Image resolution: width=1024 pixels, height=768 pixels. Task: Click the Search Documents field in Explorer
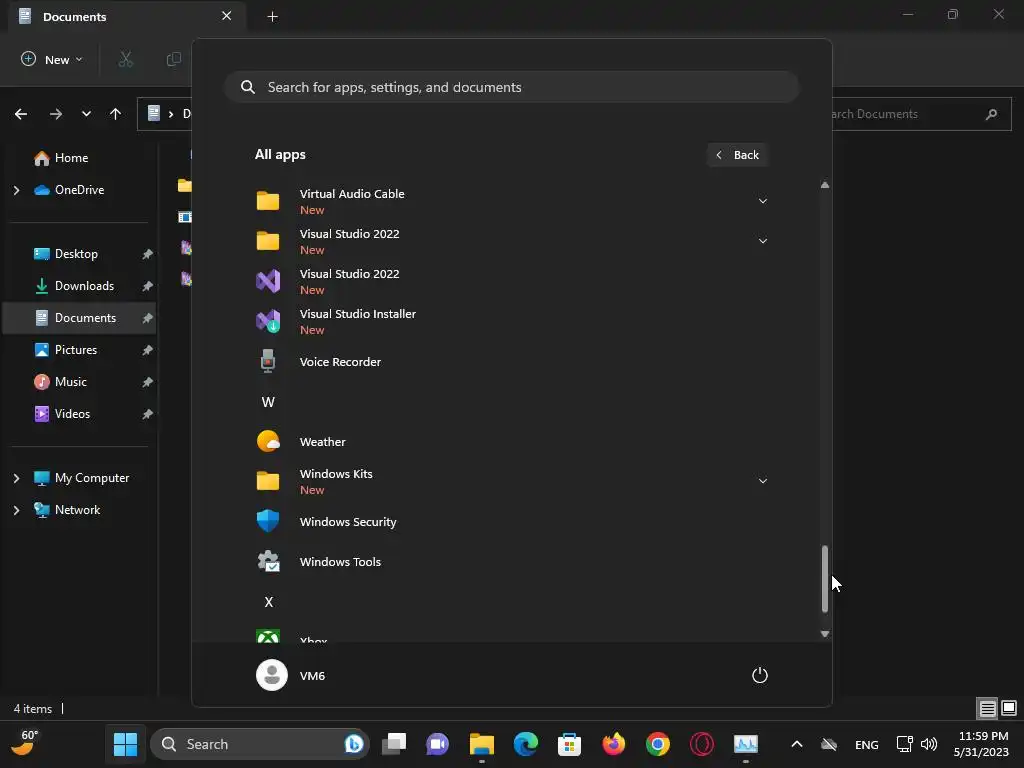click(x=921, y=114)
